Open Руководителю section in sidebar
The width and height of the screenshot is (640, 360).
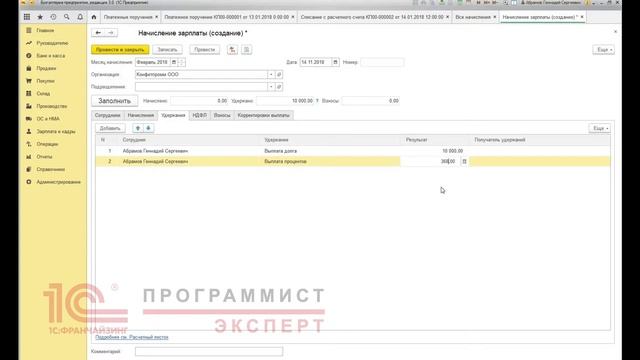[52, 43]
